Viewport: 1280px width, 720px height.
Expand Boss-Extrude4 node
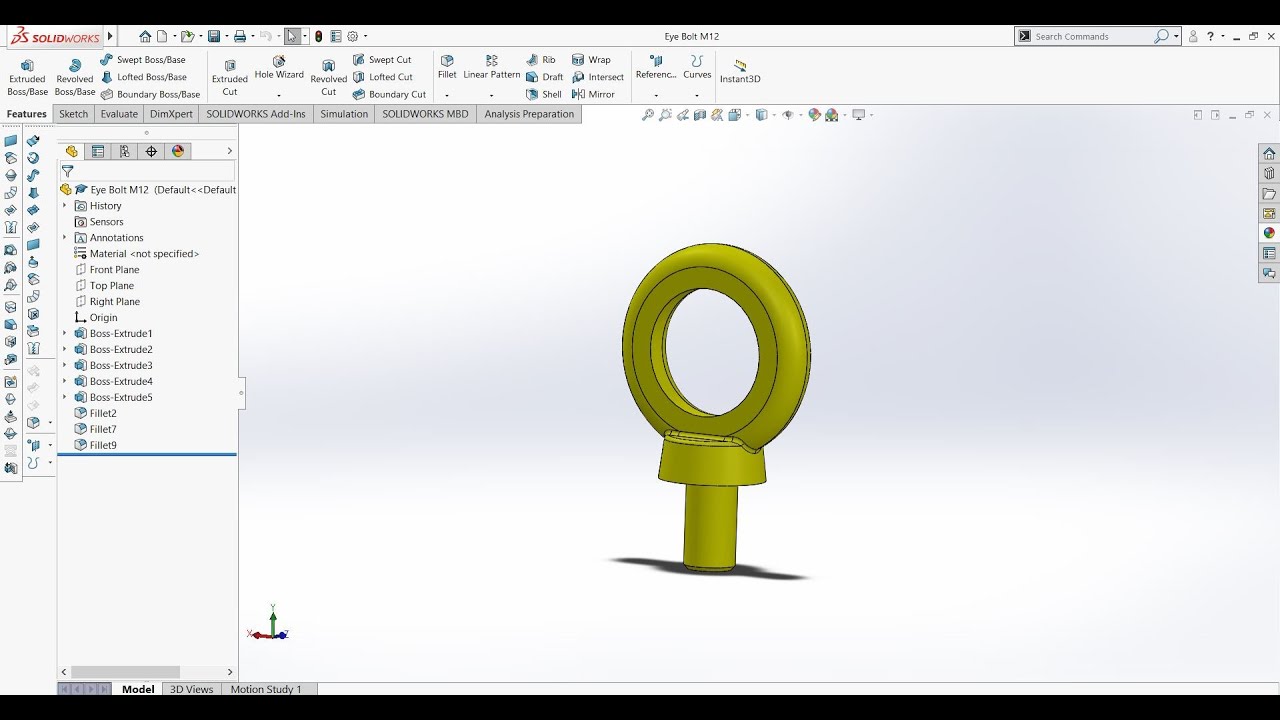(65, 381)
